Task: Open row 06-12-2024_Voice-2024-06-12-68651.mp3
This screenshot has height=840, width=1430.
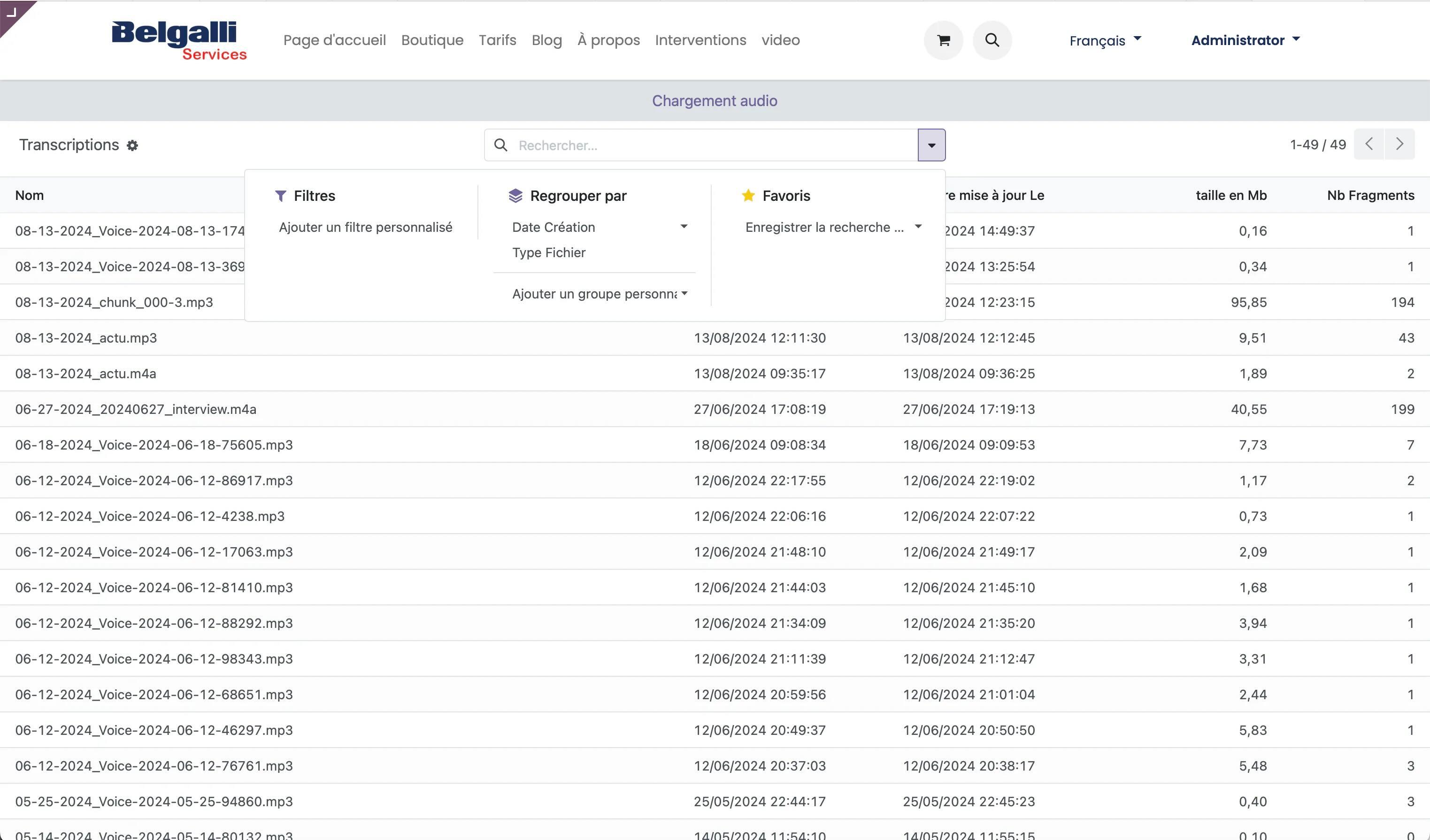Action: coord(715,694)
